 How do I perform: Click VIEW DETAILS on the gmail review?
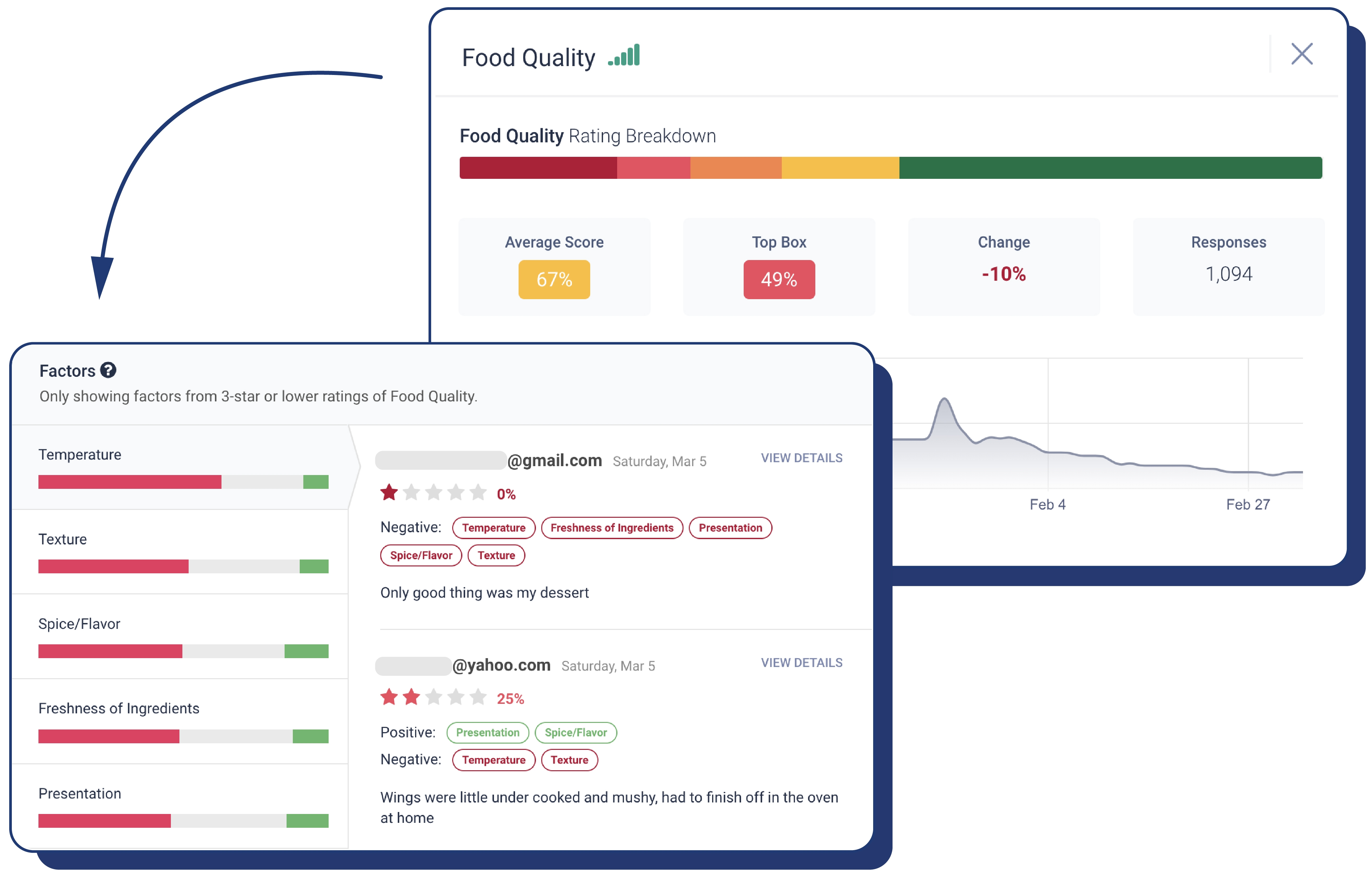(801, 458)
